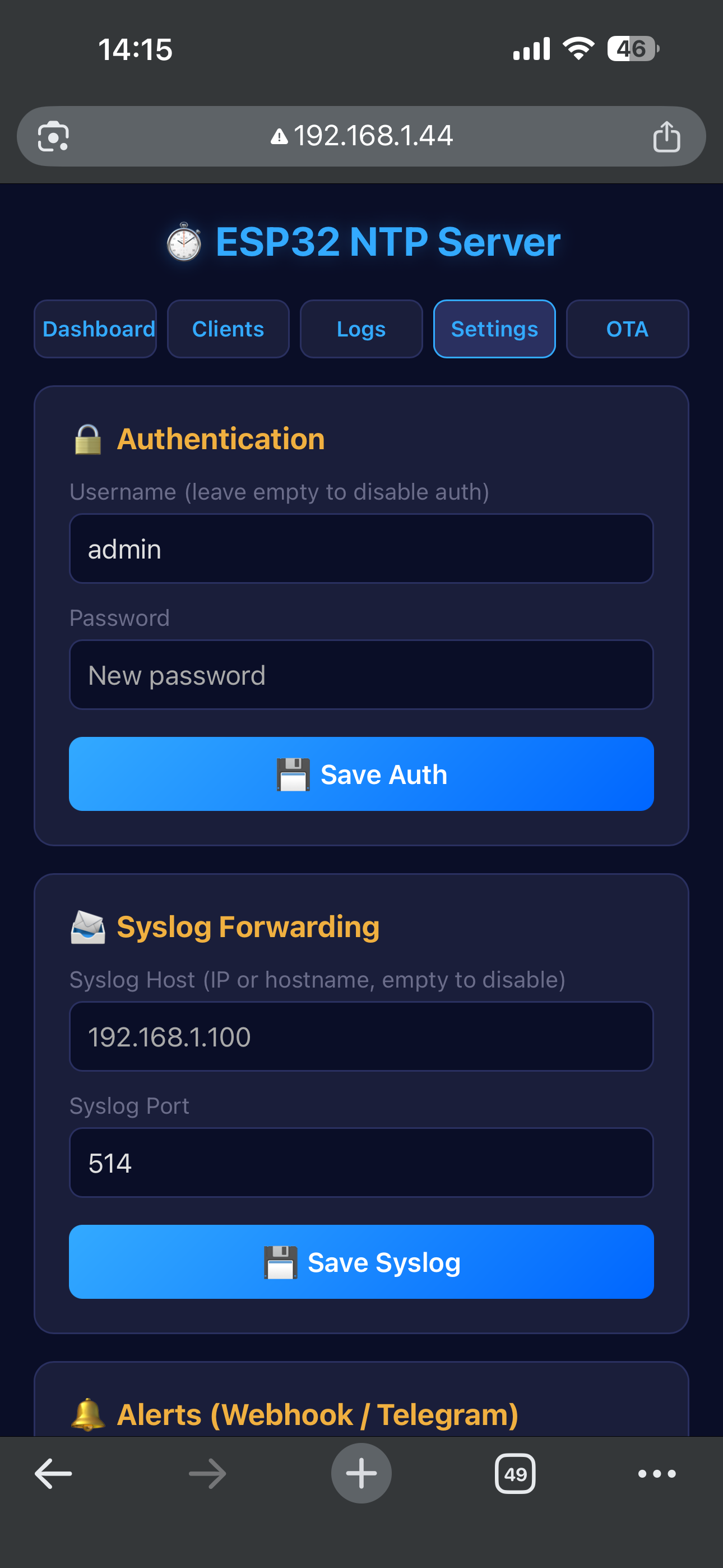Edit the Syslog Host field

361,1036
